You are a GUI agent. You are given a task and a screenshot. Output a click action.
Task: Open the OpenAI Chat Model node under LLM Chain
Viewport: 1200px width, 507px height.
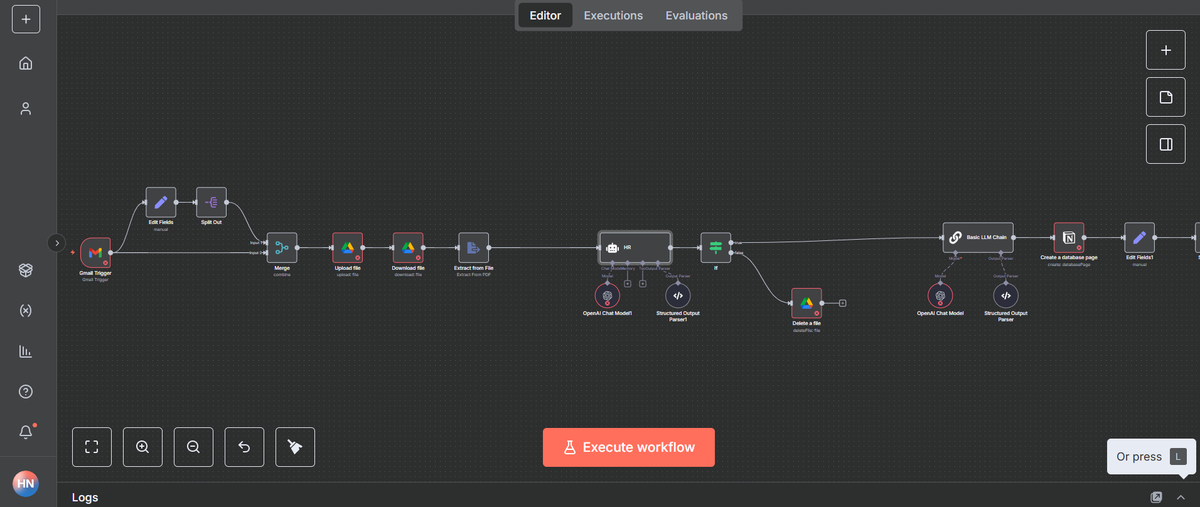click(x=940, y=295)
